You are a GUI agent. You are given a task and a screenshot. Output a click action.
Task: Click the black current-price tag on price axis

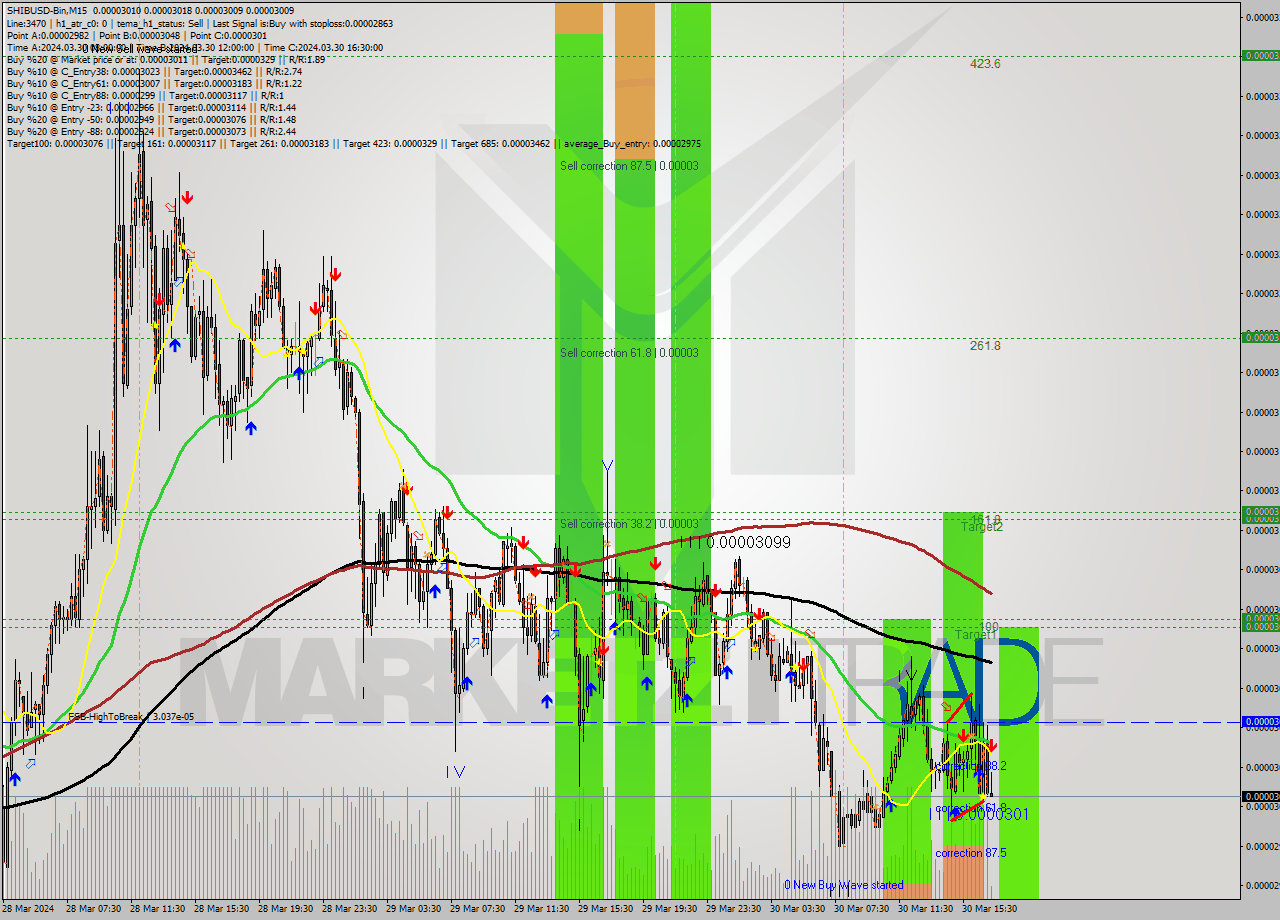1260,797
